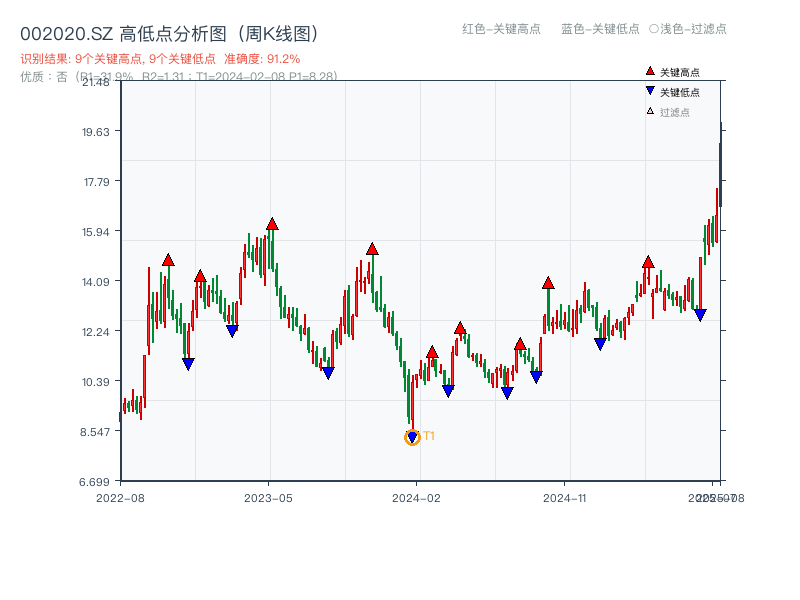Viewport: 800px width, 600px height.
Task: Select the red key-high triangle near 12.24 in spring 2024
Action: [x=460, y=328]
